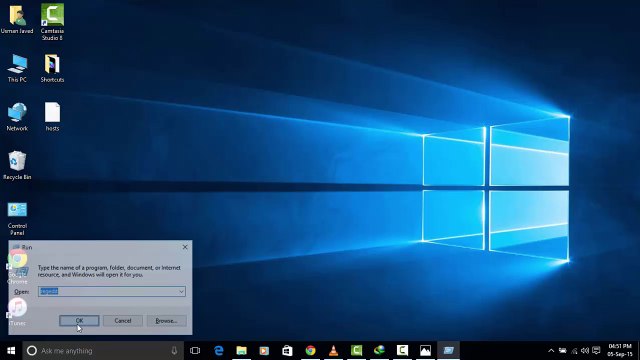640x360 pixels.
Task: Open the Windows Store taskbar icon
Action: [x=287, y=351]
